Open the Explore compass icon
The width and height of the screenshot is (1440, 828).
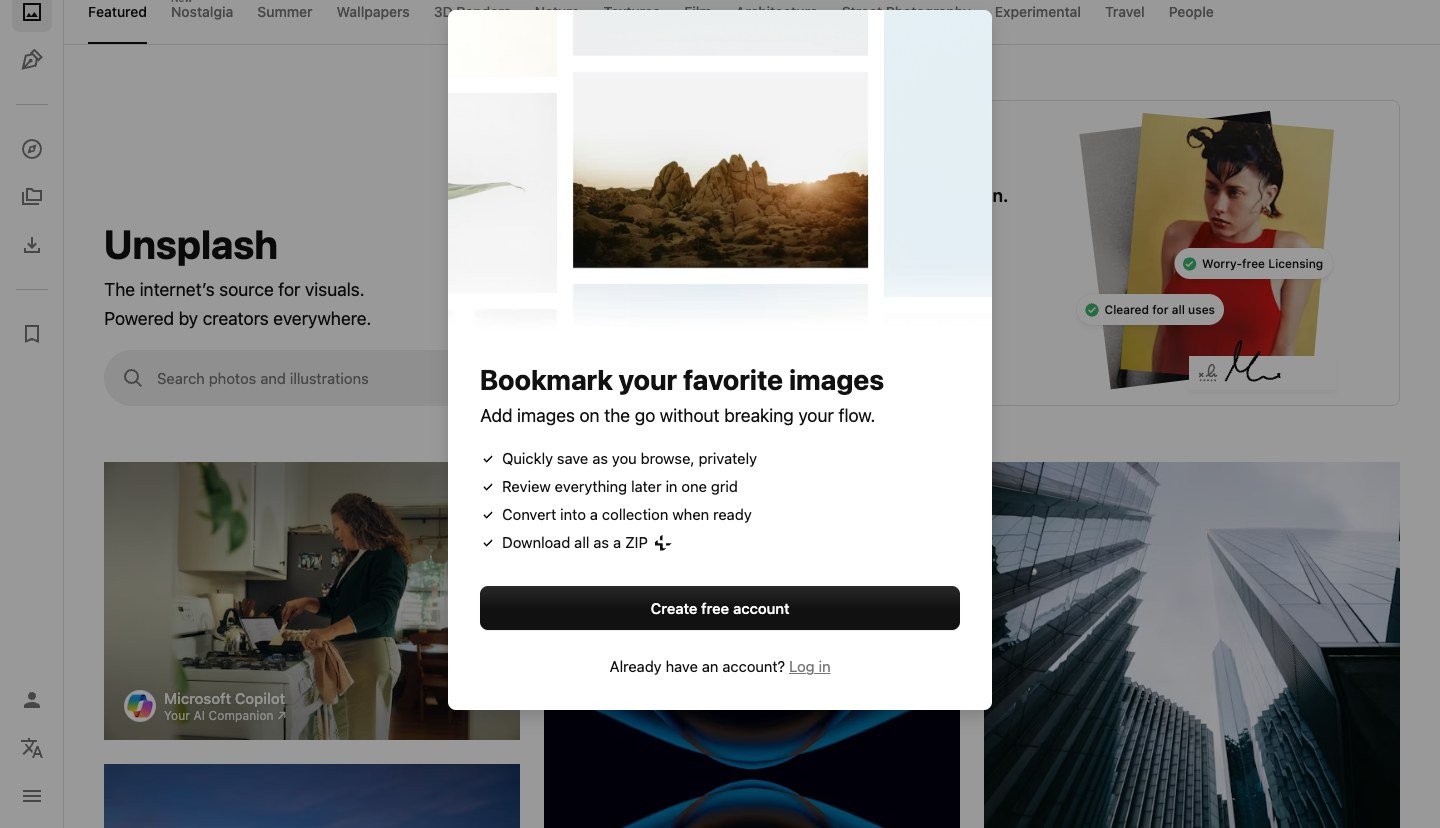pos(32,149)
